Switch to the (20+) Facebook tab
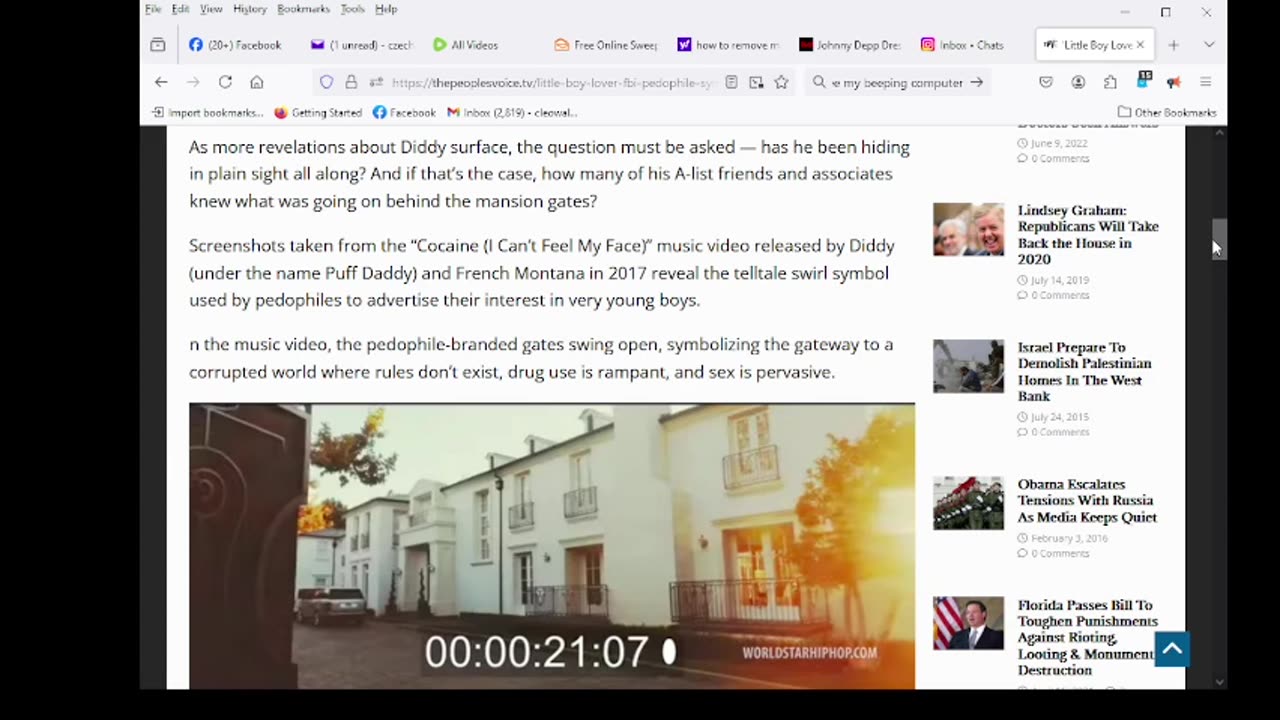Image resolution: width=1280 pixels, height=720 pixels. point(236,45)
